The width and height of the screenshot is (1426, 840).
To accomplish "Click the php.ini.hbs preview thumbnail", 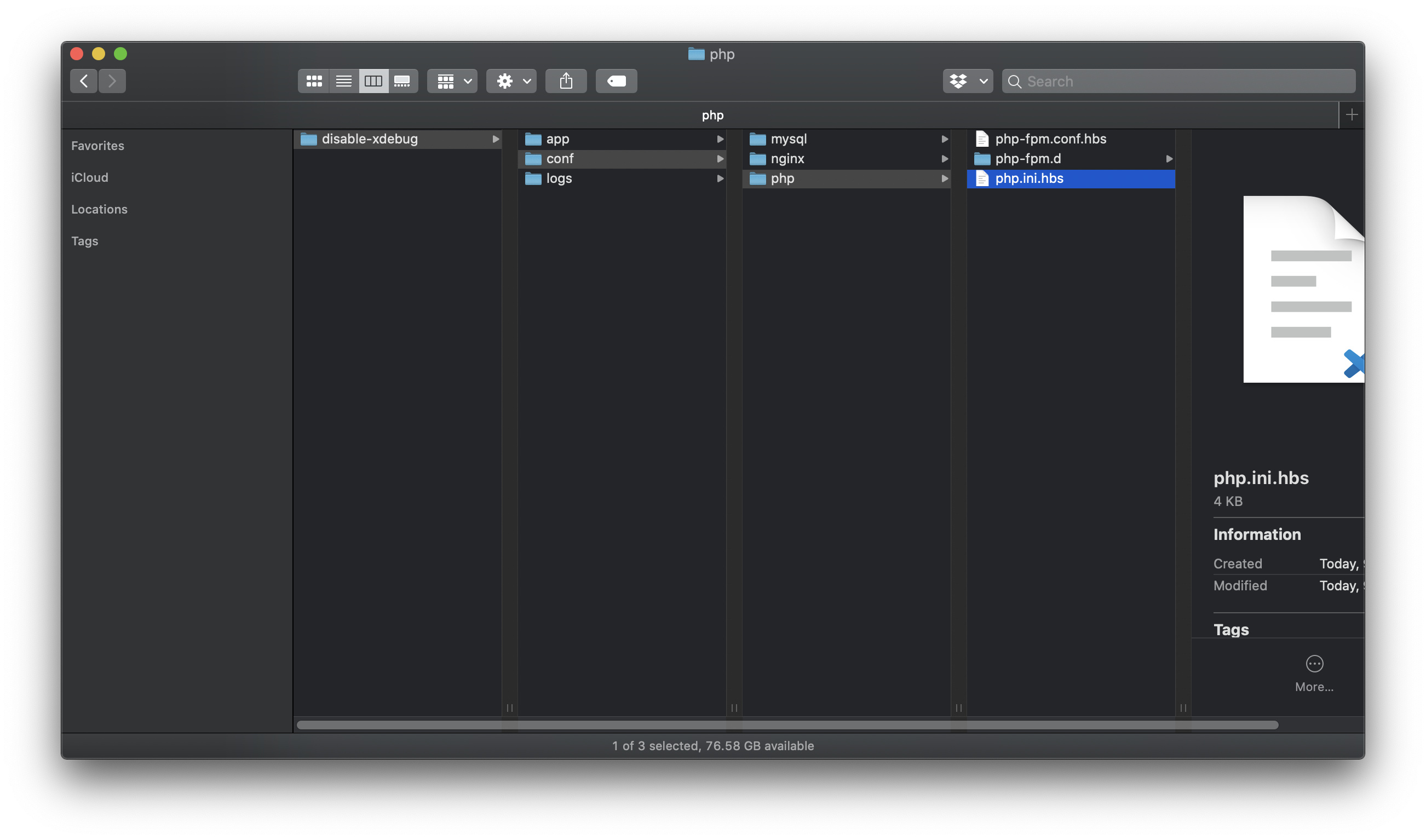I will [1304, 289].
